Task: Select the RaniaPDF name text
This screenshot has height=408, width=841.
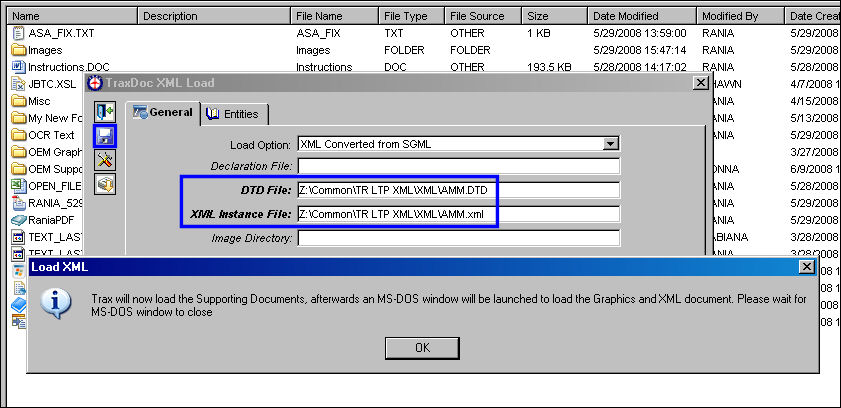Action: tap(51, 220)
